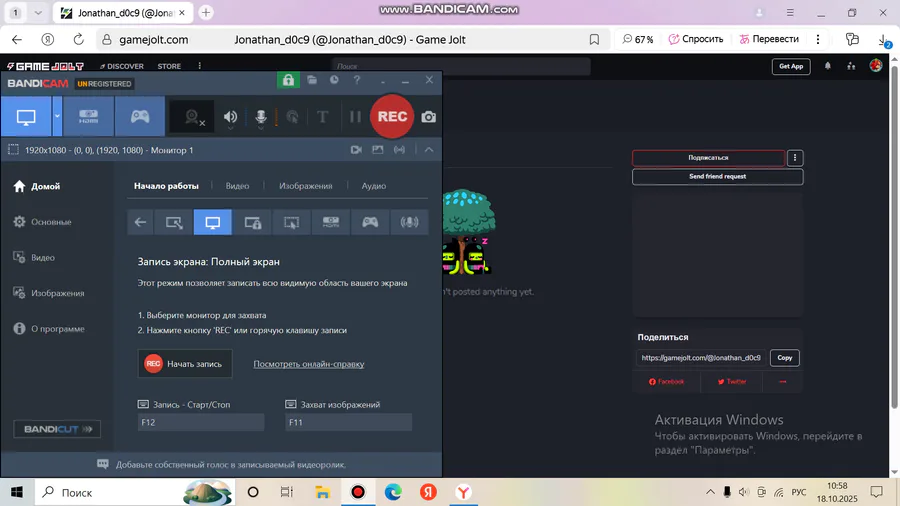Click browser Перевести translate button
This screenshot has height=506, width=900.
769,39
